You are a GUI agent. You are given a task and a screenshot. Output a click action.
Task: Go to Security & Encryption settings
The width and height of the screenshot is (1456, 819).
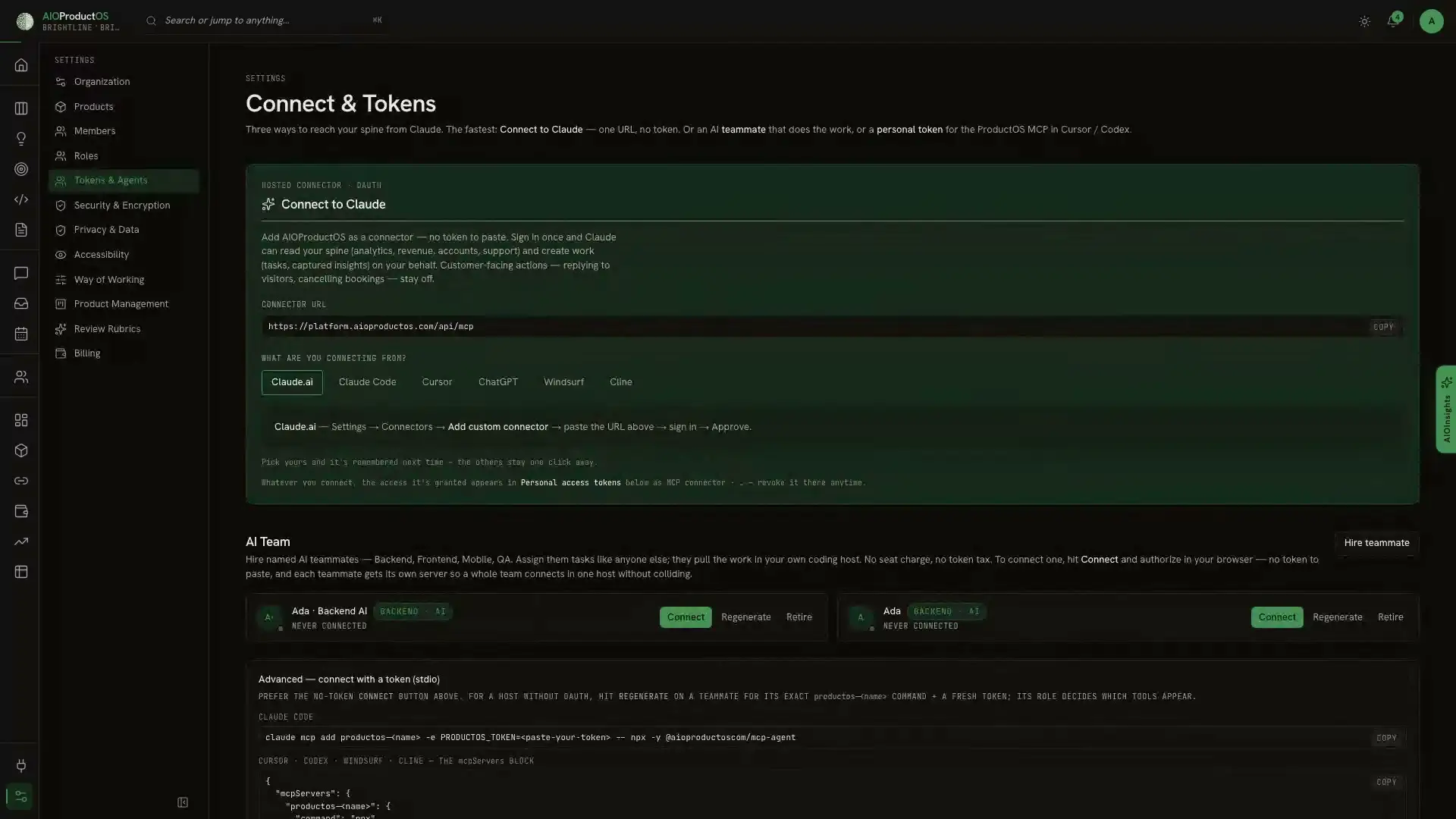pos(124,206)
